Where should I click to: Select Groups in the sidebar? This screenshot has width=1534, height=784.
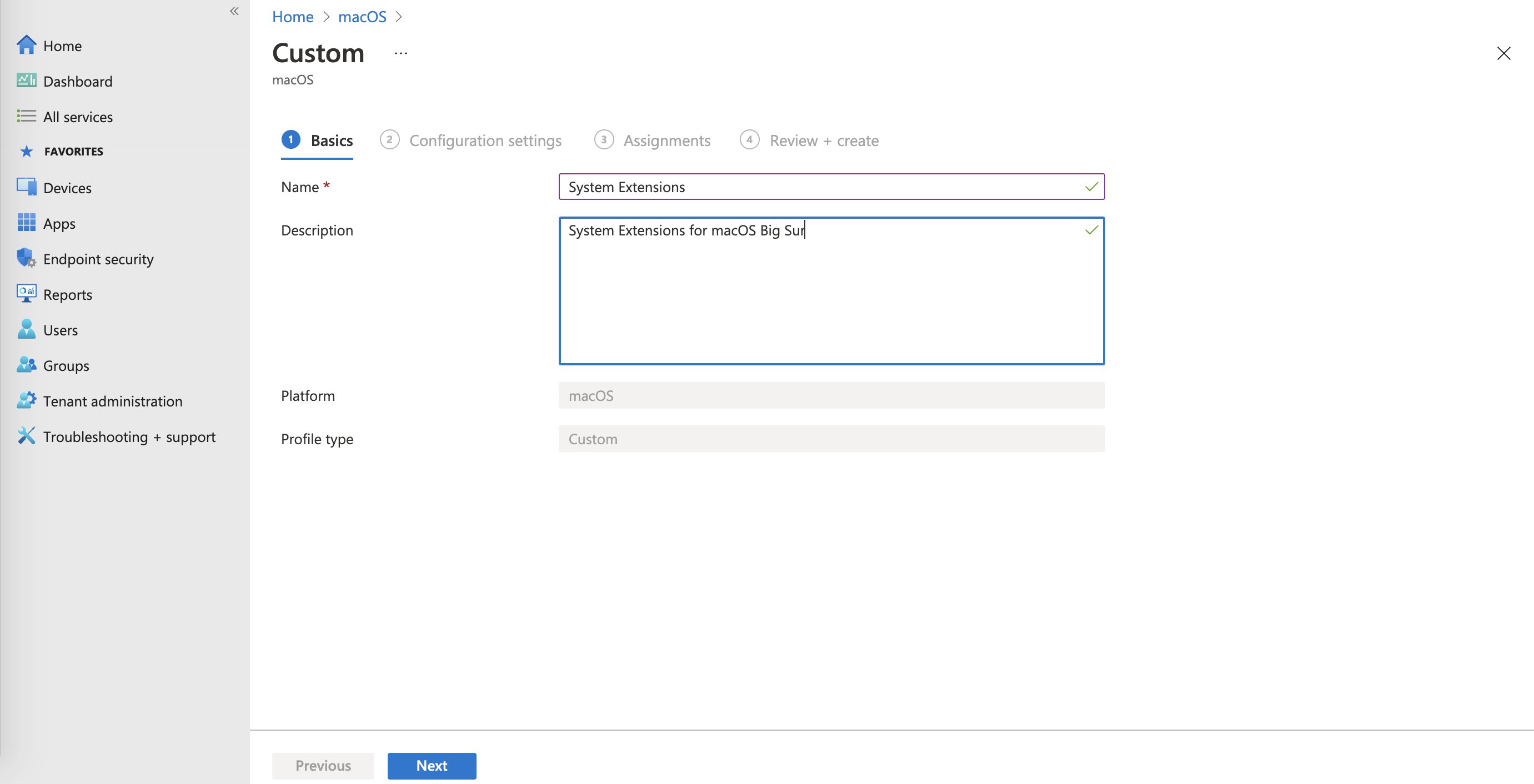pos(66,365)
